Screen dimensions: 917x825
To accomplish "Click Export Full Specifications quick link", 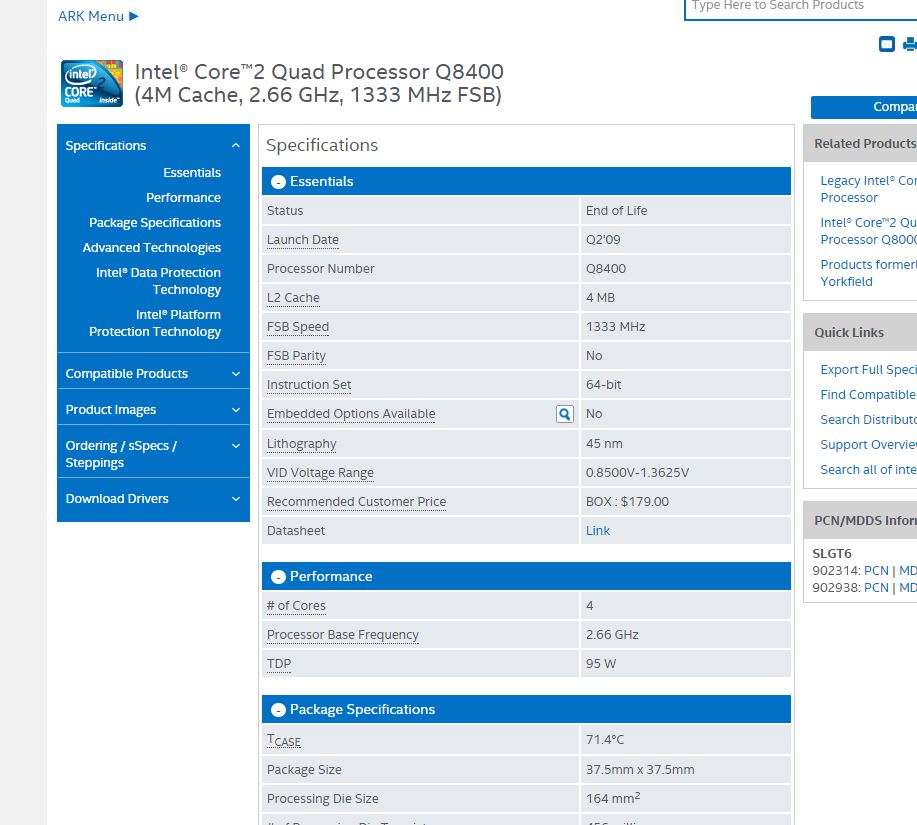I will point(868,370).
